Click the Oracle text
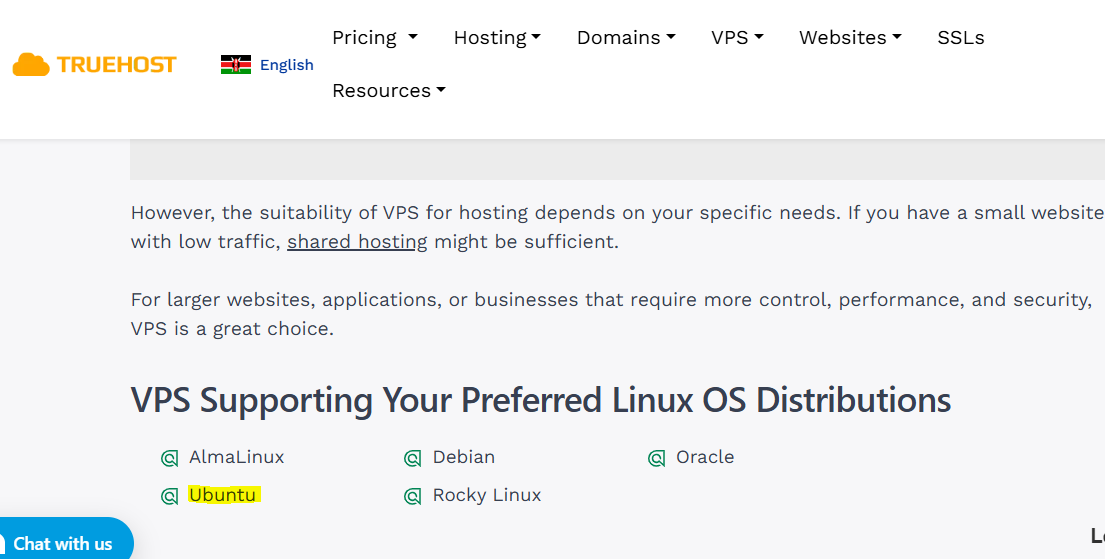1105x559 pixels. coord(705,457)
